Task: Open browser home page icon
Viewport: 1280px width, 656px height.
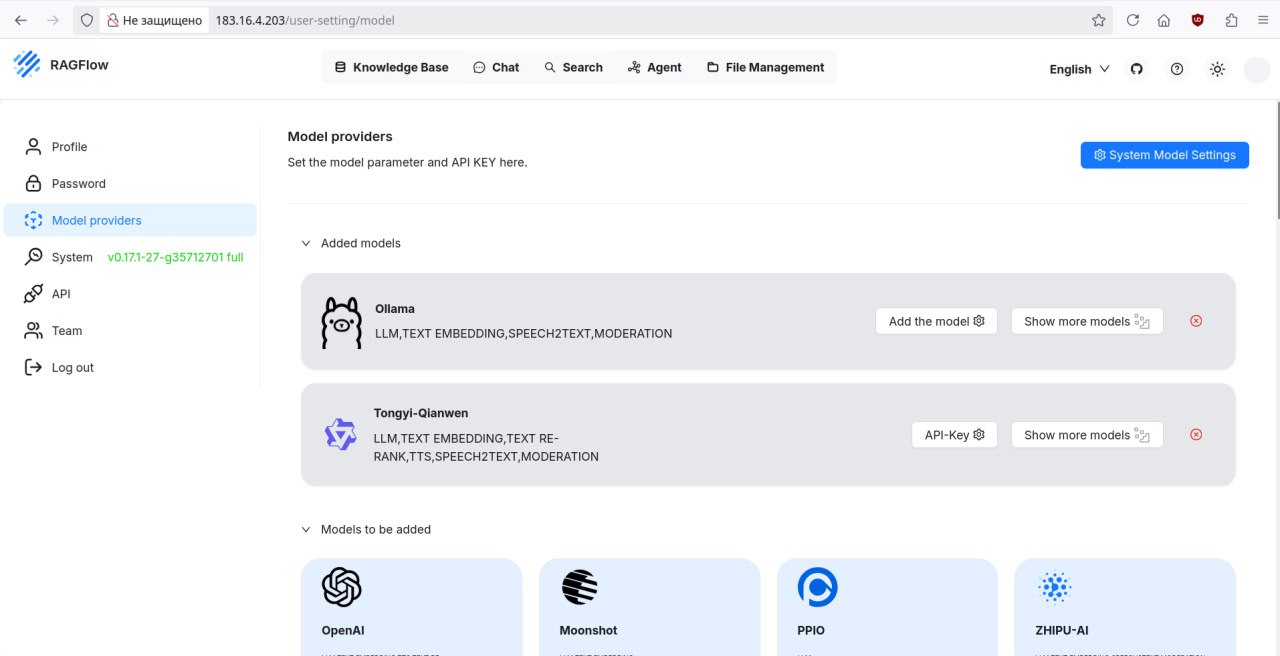Action: [x=1164, y=20]
